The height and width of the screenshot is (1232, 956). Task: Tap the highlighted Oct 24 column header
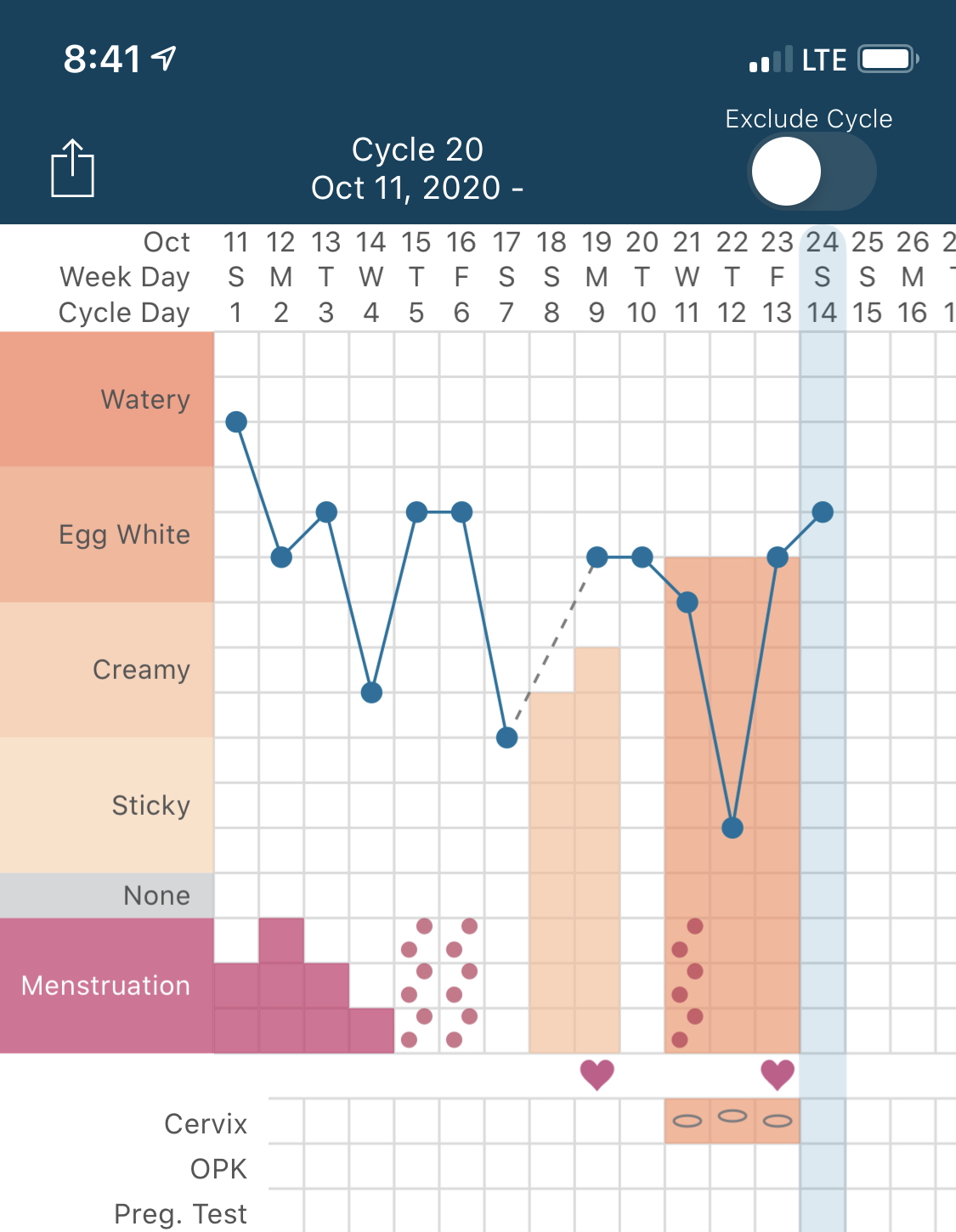pyautogui.click(x=823, y=278)
